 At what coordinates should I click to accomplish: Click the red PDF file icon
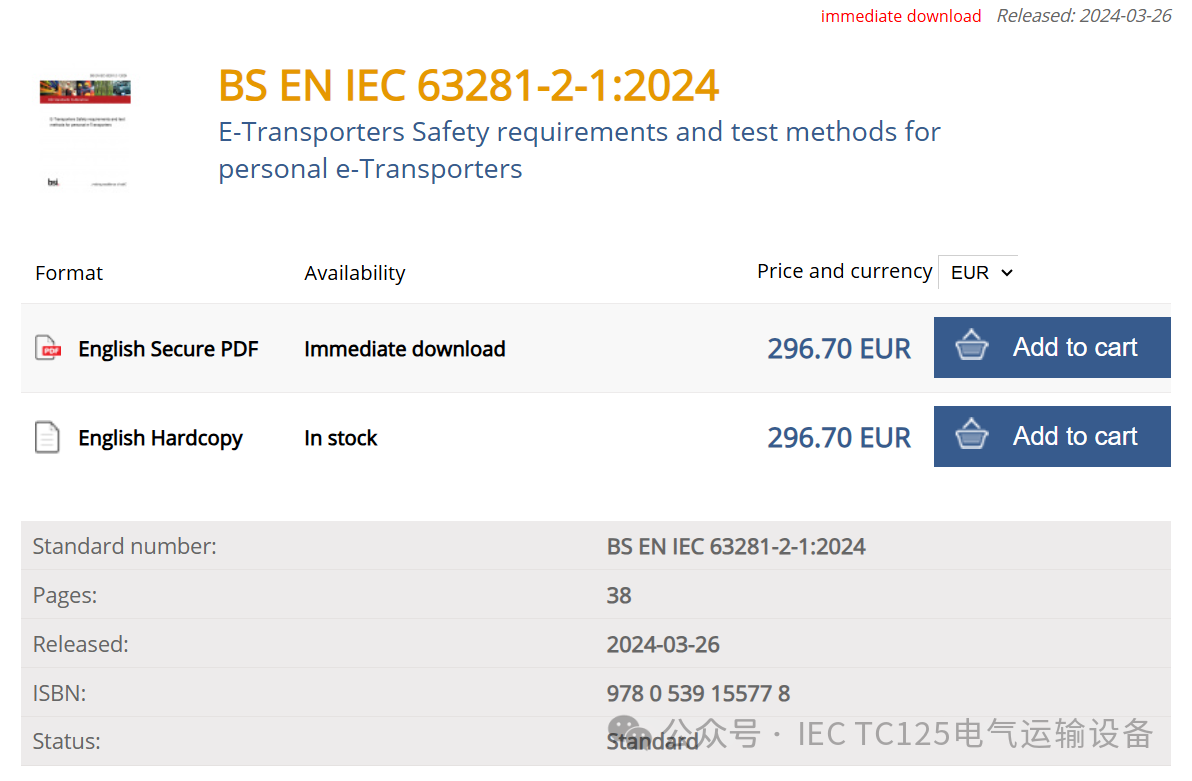48,348
